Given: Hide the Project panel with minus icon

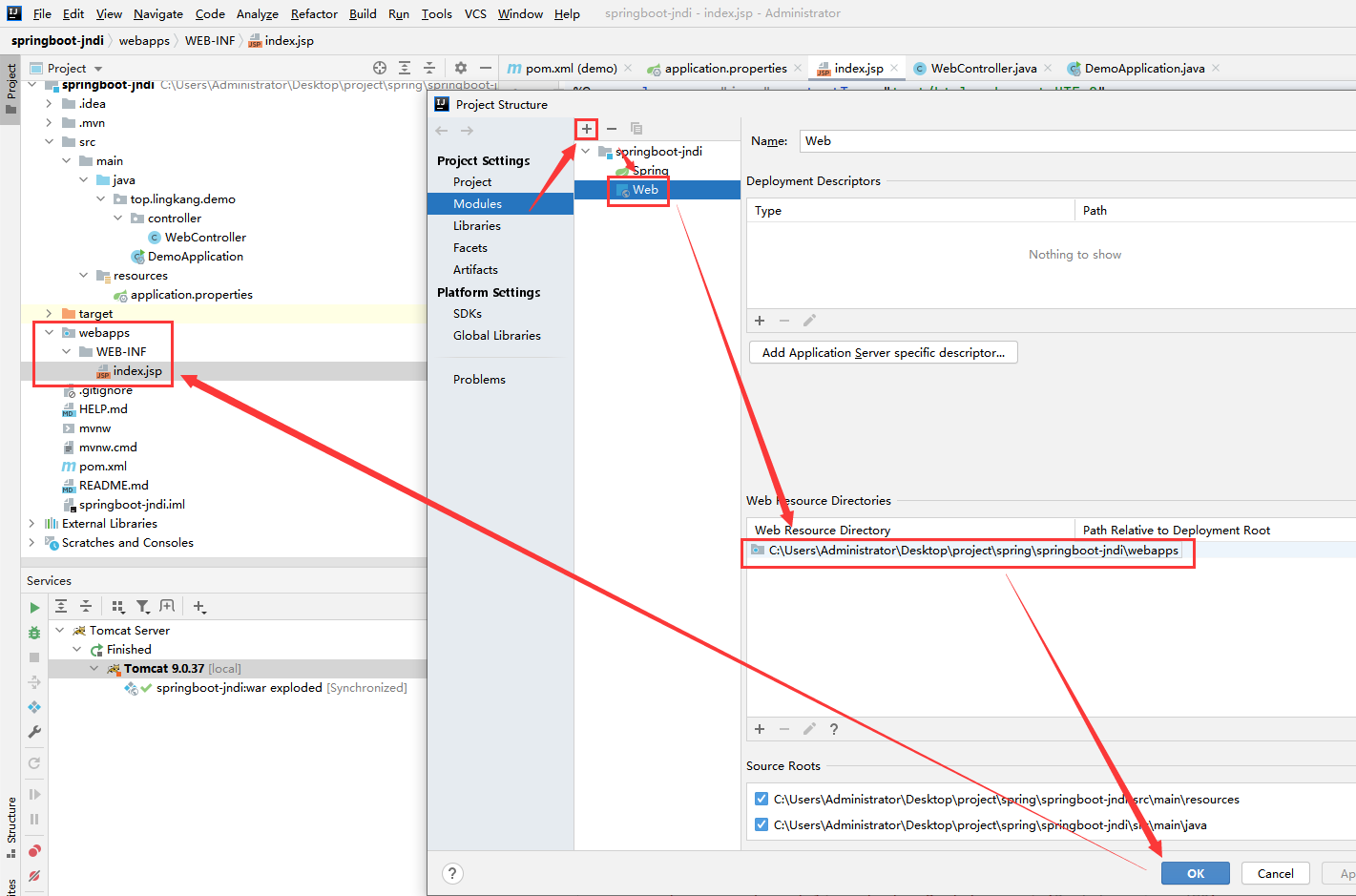Looking at the screenshot, I should point(486,68).
